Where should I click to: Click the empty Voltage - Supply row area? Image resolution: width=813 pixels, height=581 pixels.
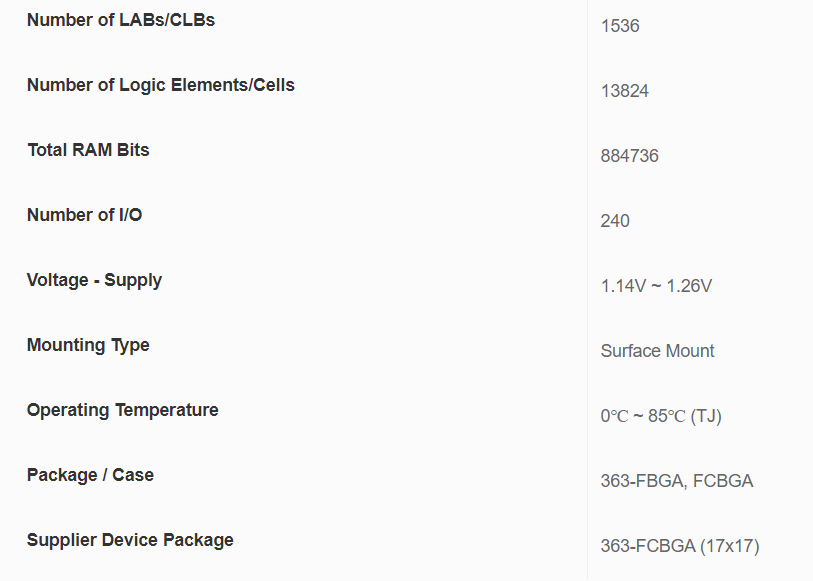[380, 281]
